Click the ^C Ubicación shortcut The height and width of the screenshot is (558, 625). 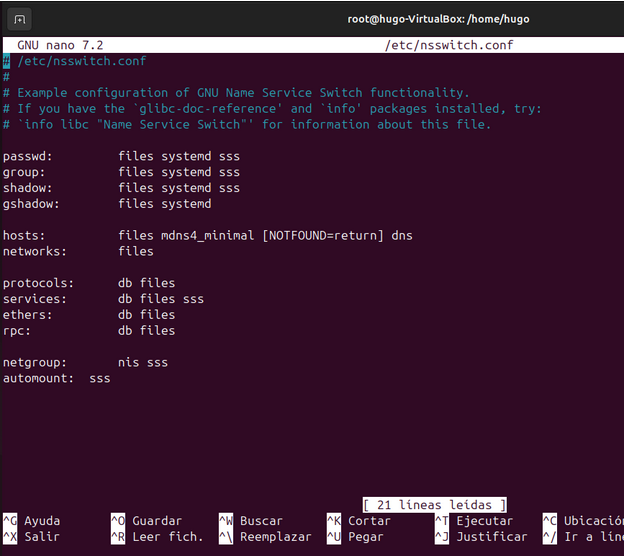583,521
